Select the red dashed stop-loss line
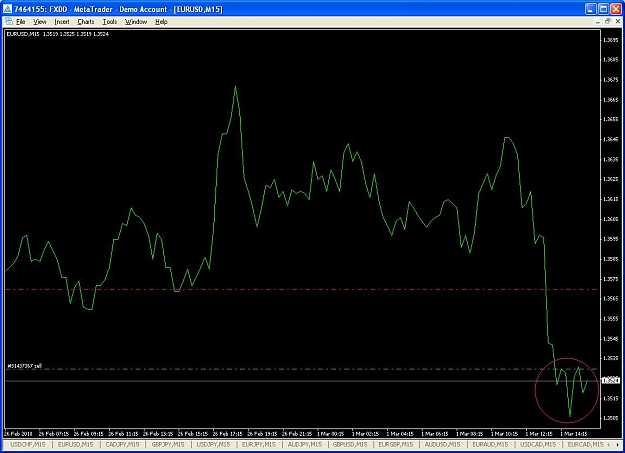 [301, 290]
